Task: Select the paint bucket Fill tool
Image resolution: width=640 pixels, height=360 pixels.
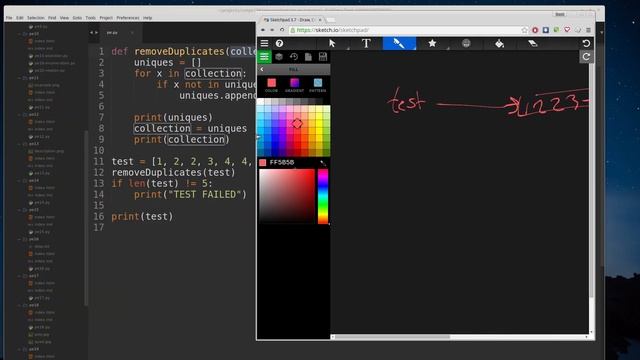Action: 499,43
